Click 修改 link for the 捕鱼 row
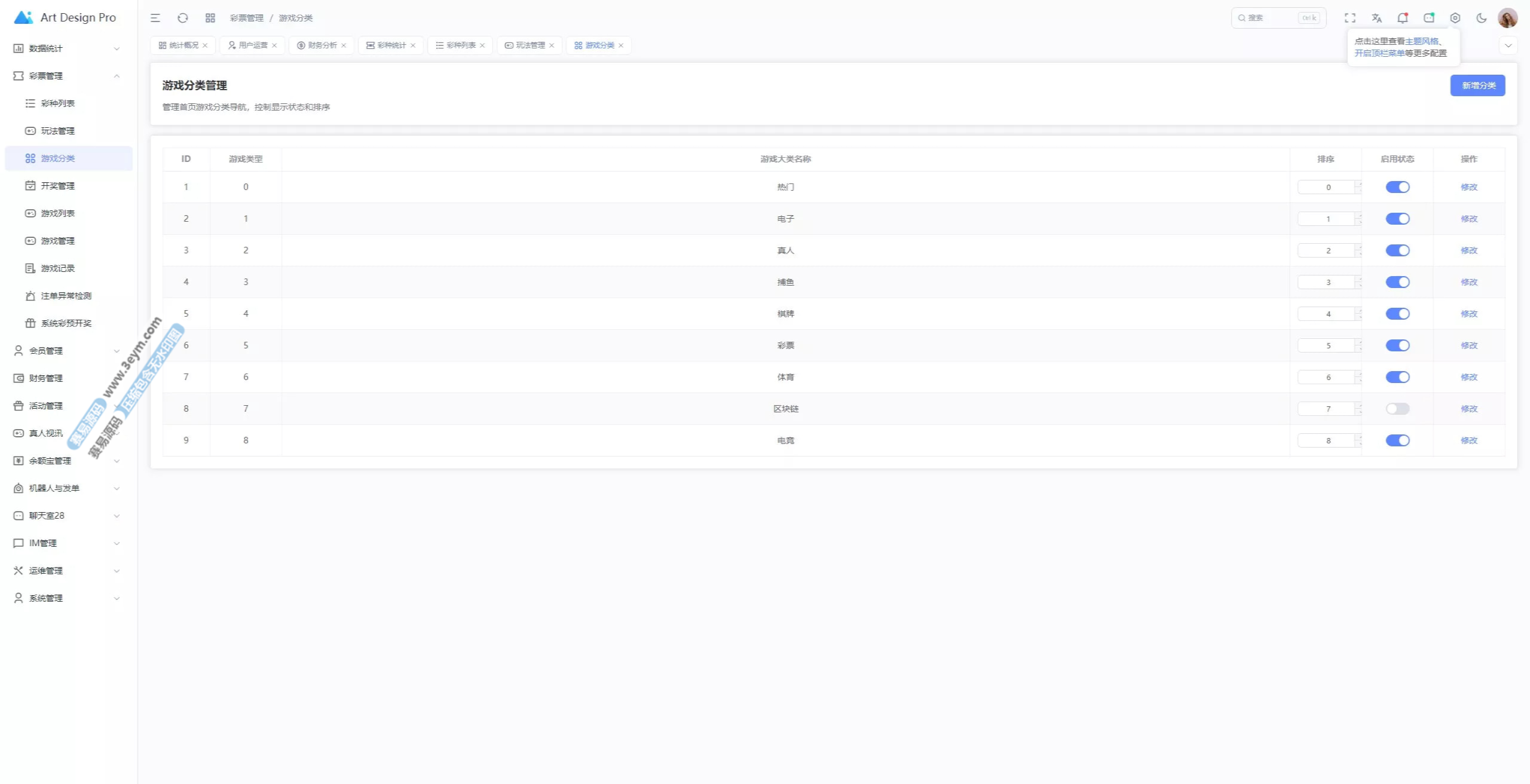 pos(1468,282)
